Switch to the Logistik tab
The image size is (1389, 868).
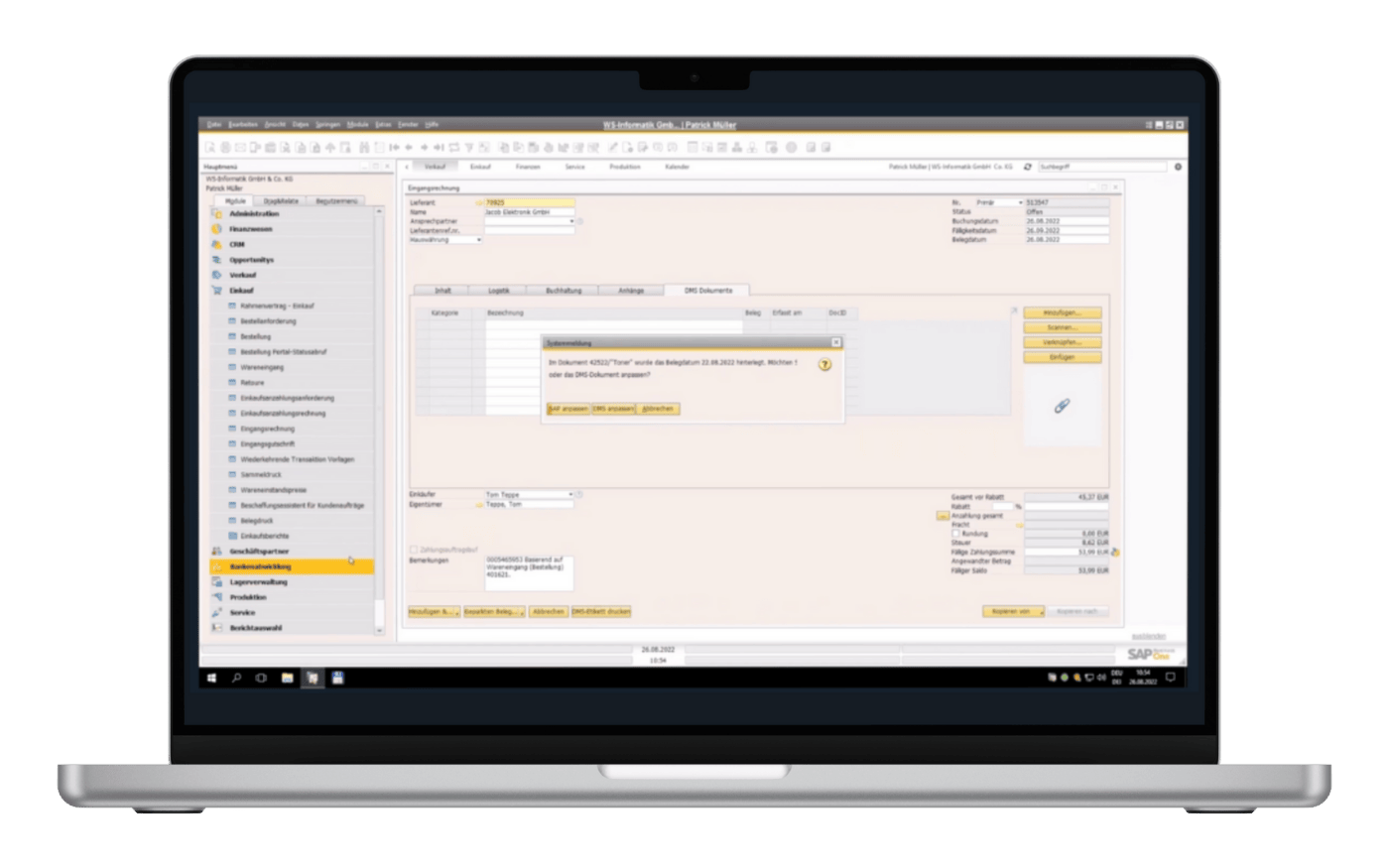coord(499,291)
